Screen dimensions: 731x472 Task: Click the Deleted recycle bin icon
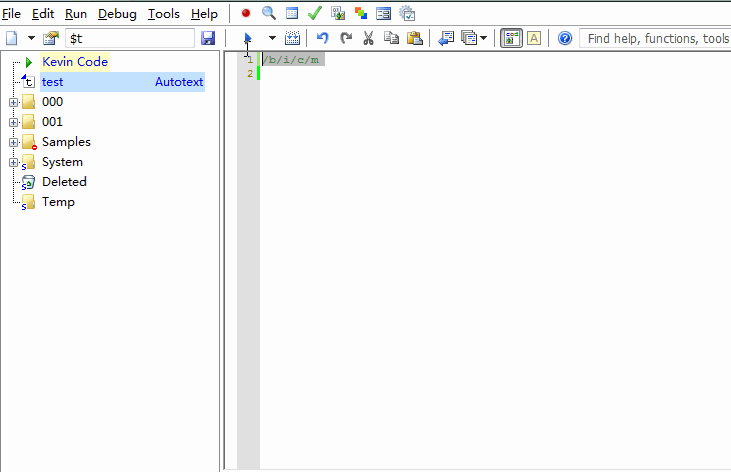click(28, 182)
